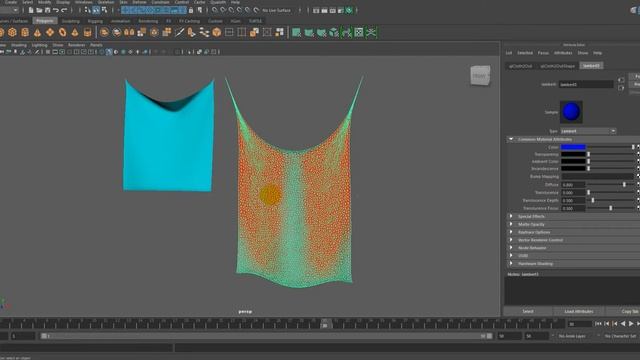Apply spherical UV mapping from the shelf
Screen dimensions: 640x360
pyautogui.click(x=322, y=32)
